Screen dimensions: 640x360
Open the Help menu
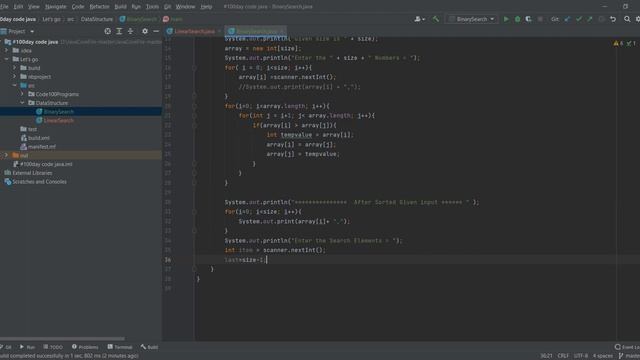(x=206, y=7)
